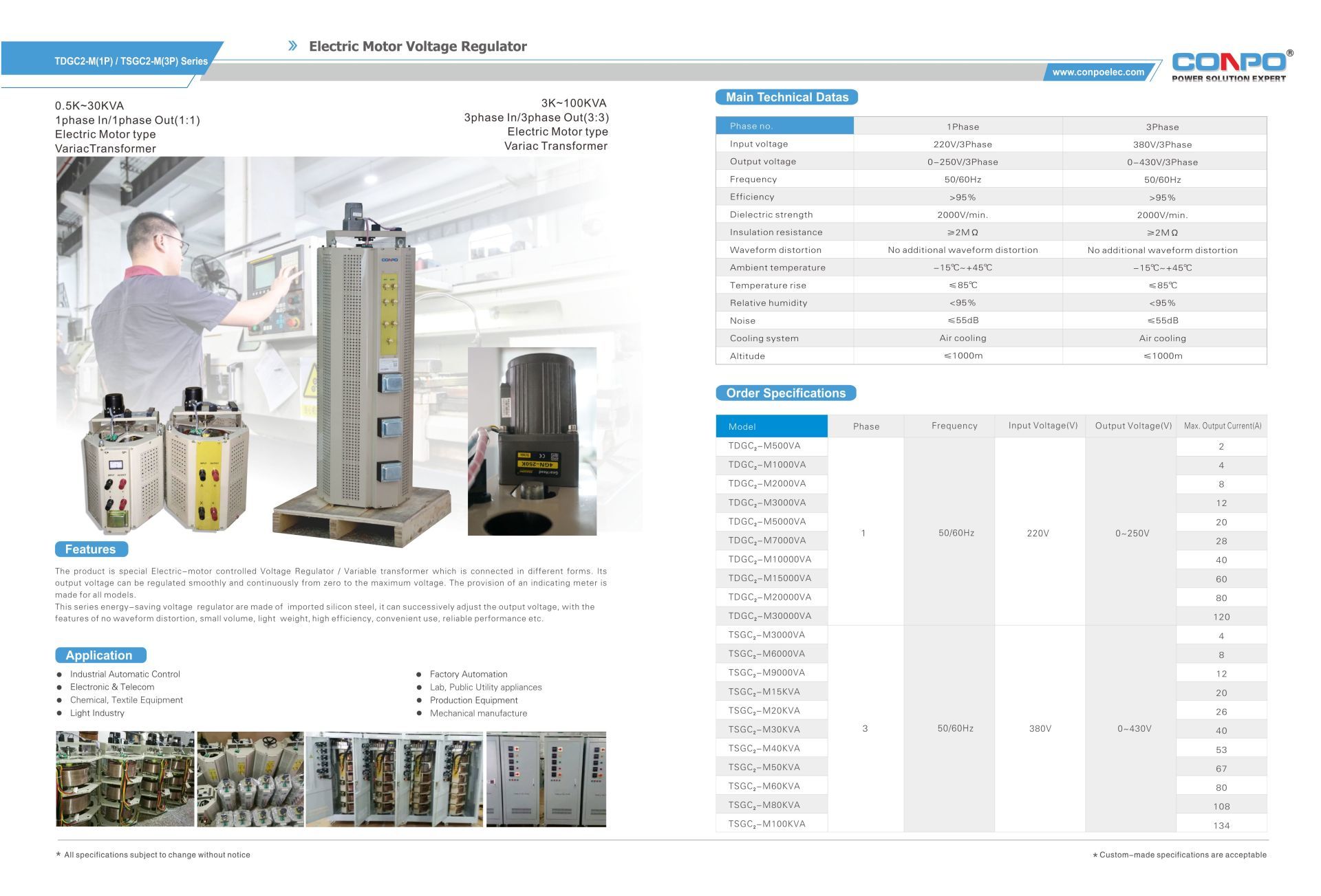1321x896 pixels.
Task: Click the 0~250V/3Phase output cell
Action: tap(963, 162)
